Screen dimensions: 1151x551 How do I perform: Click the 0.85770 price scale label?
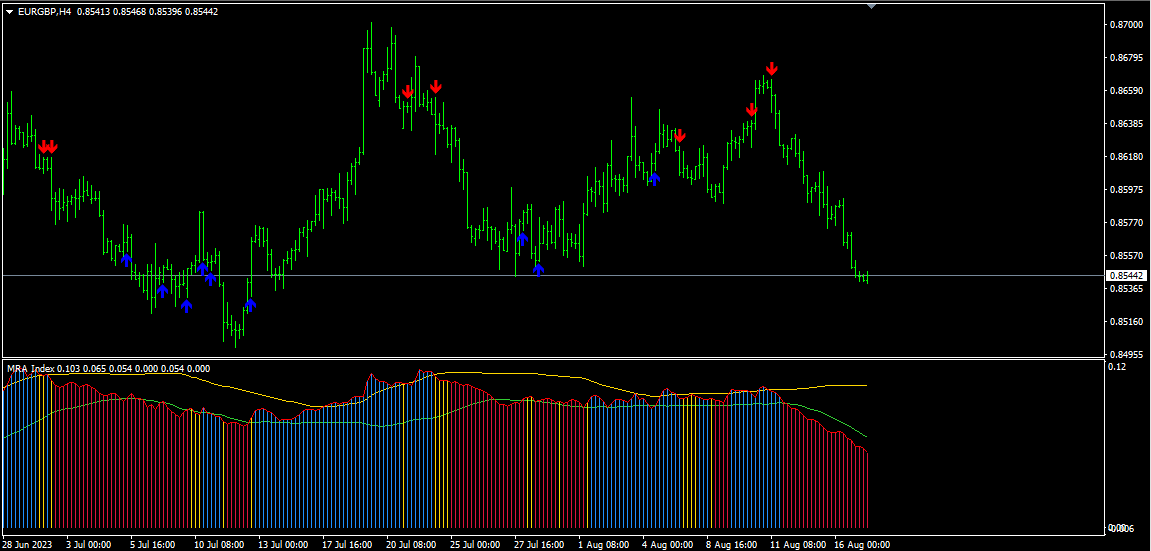click(x=1127, y=222)
